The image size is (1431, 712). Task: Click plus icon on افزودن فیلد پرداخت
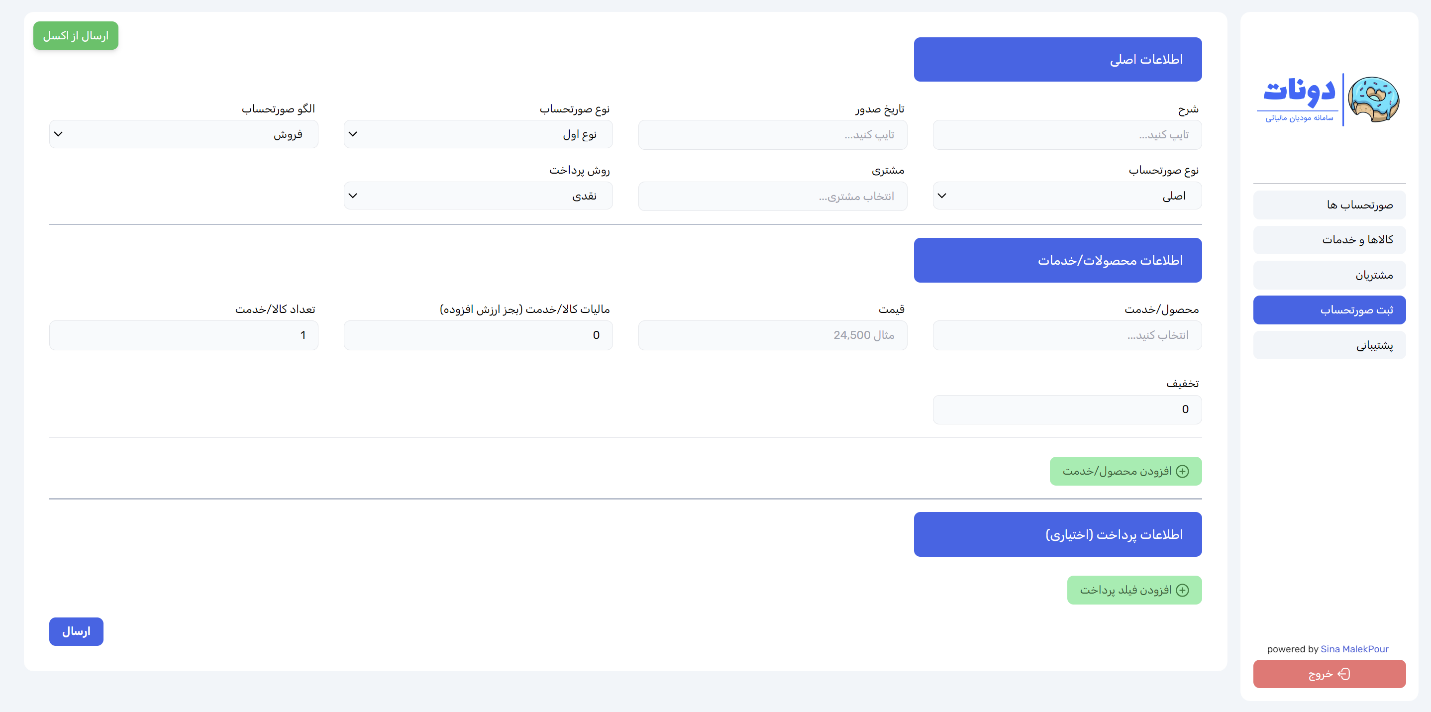1182,590
